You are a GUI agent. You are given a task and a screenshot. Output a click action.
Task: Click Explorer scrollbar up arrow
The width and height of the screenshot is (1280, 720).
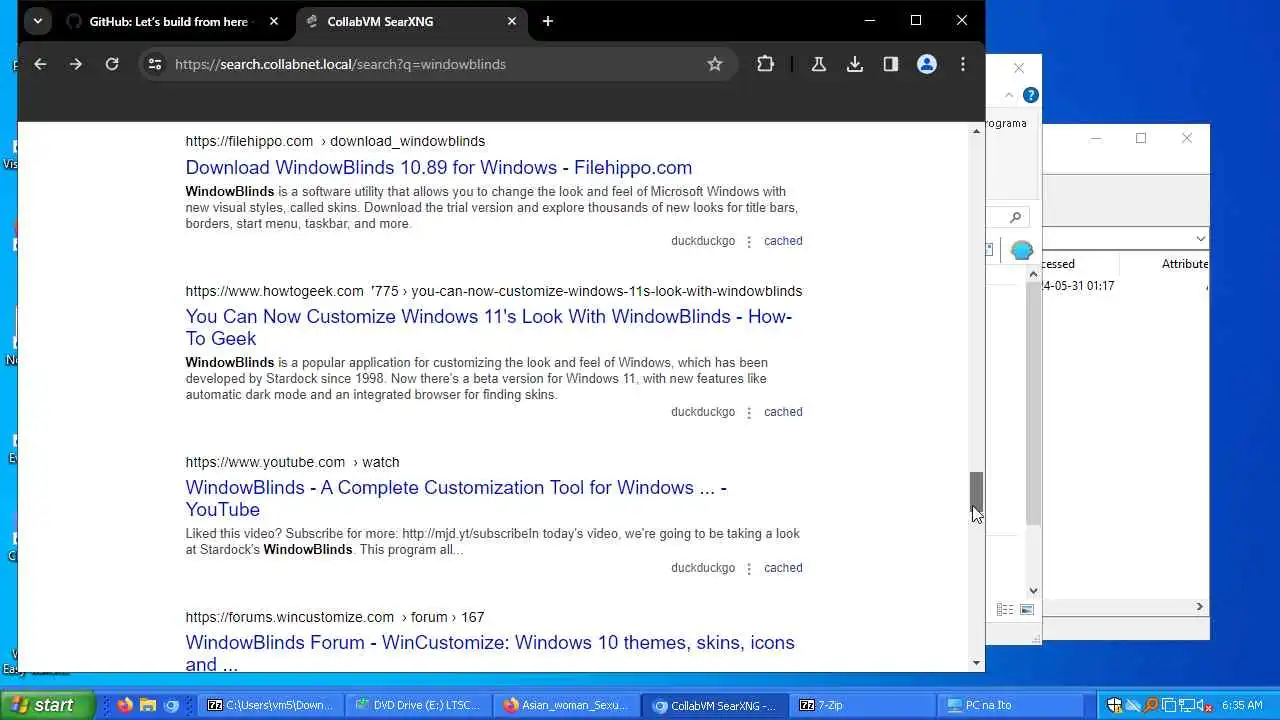tap(1034, 274)
